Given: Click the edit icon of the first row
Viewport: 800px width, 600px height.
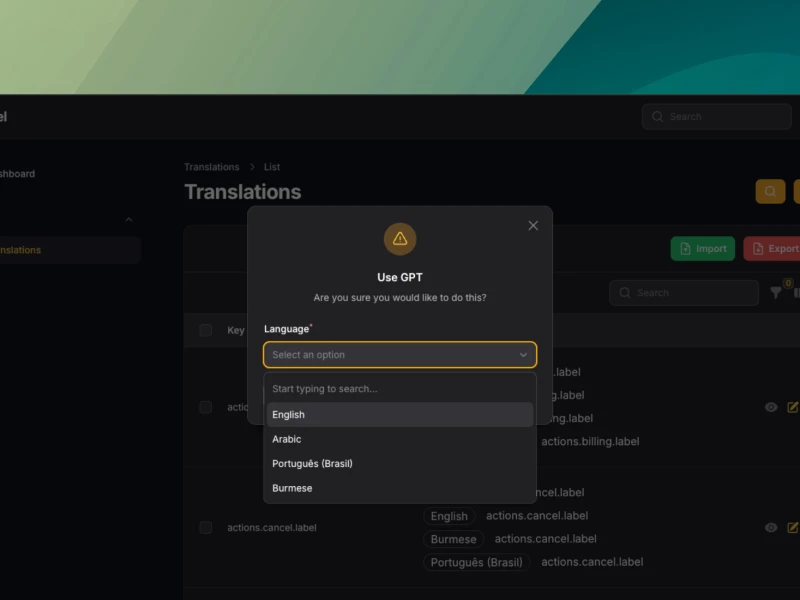Looking at the screenshot, I should [x=793, y=407].
